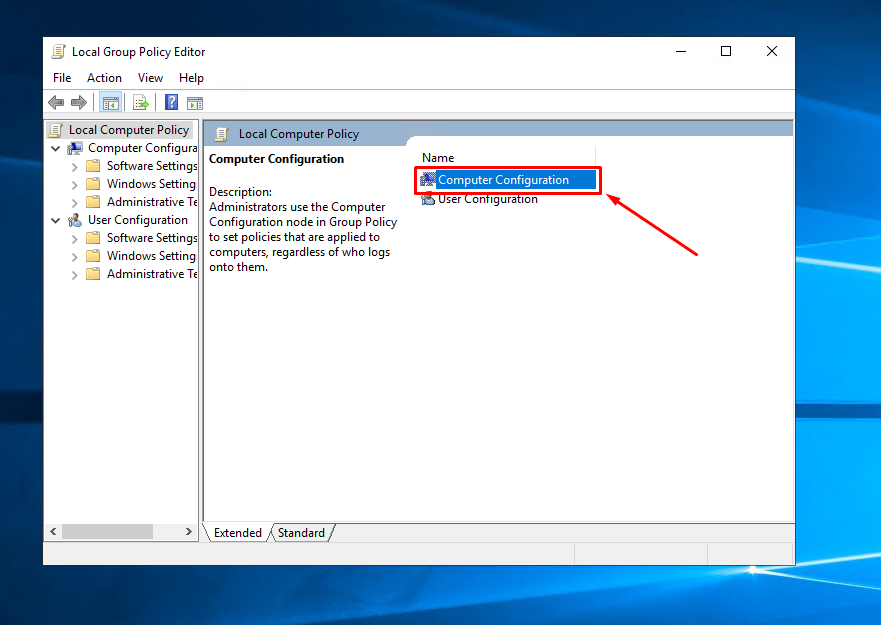Open Help via the blue question-mark icon
This screenshot has width=881, height=625.
click(171, 102)
